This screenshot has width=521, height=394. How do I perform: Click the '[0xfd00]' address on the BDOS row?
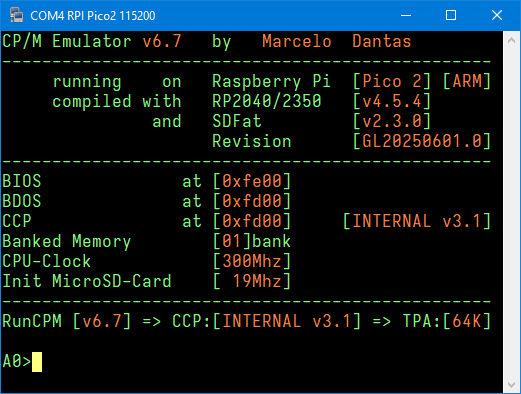coord(252,201)
